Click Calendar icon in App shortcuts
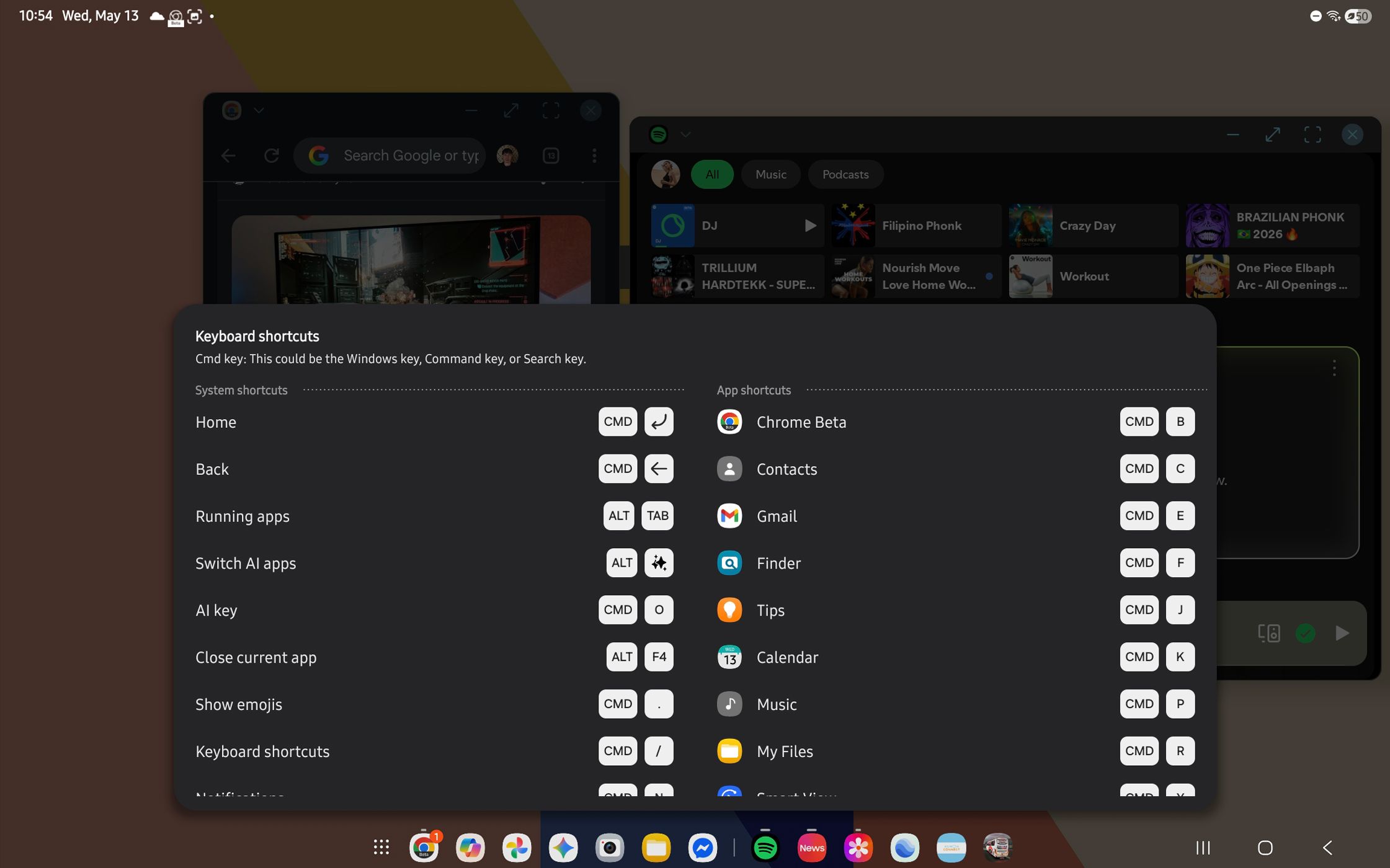1390x868 pixels. [729, 657]
